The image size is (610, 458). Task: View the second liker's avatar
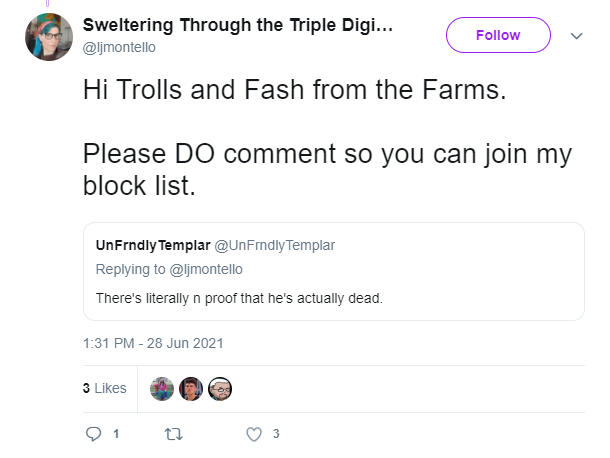[x=191, y=388]
